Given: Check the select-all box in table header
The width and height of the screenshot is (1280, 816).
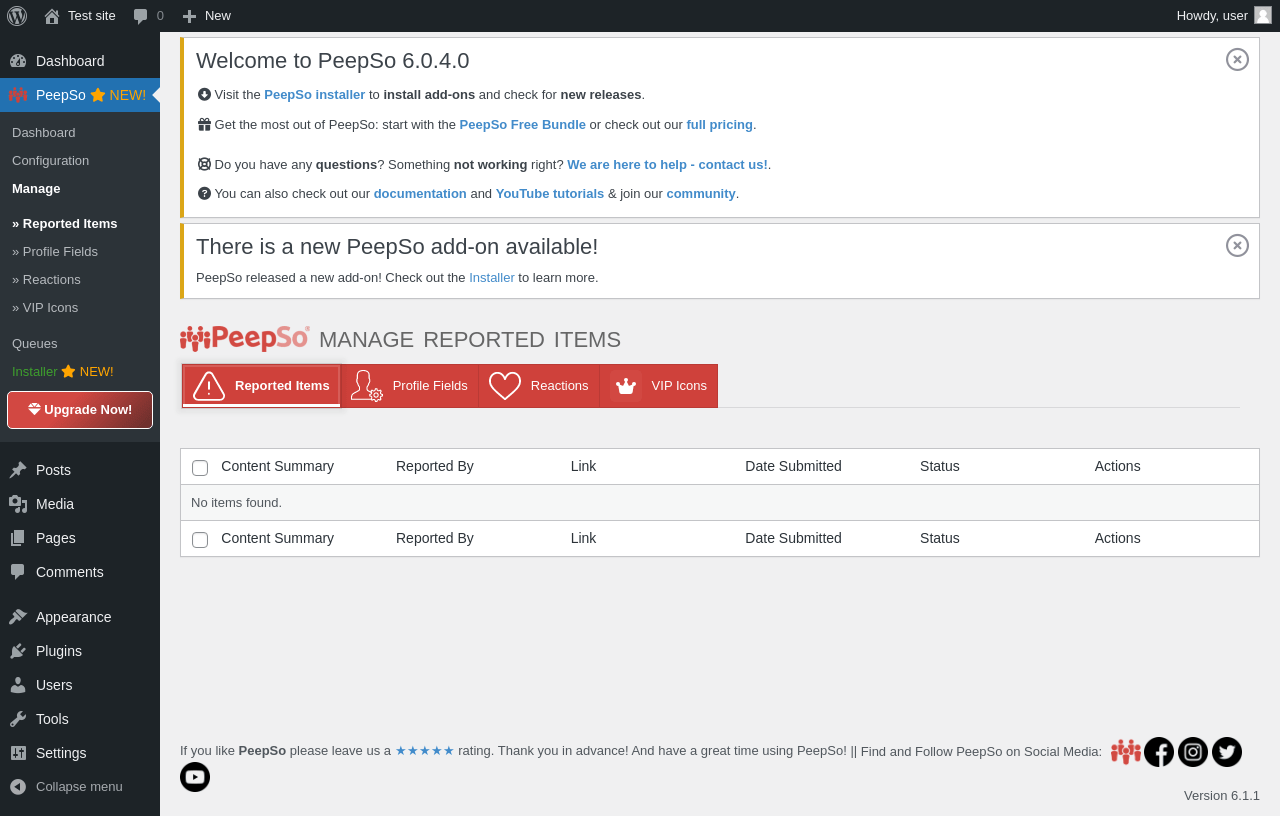Looking at the screenshot, I should coord(200,468).
